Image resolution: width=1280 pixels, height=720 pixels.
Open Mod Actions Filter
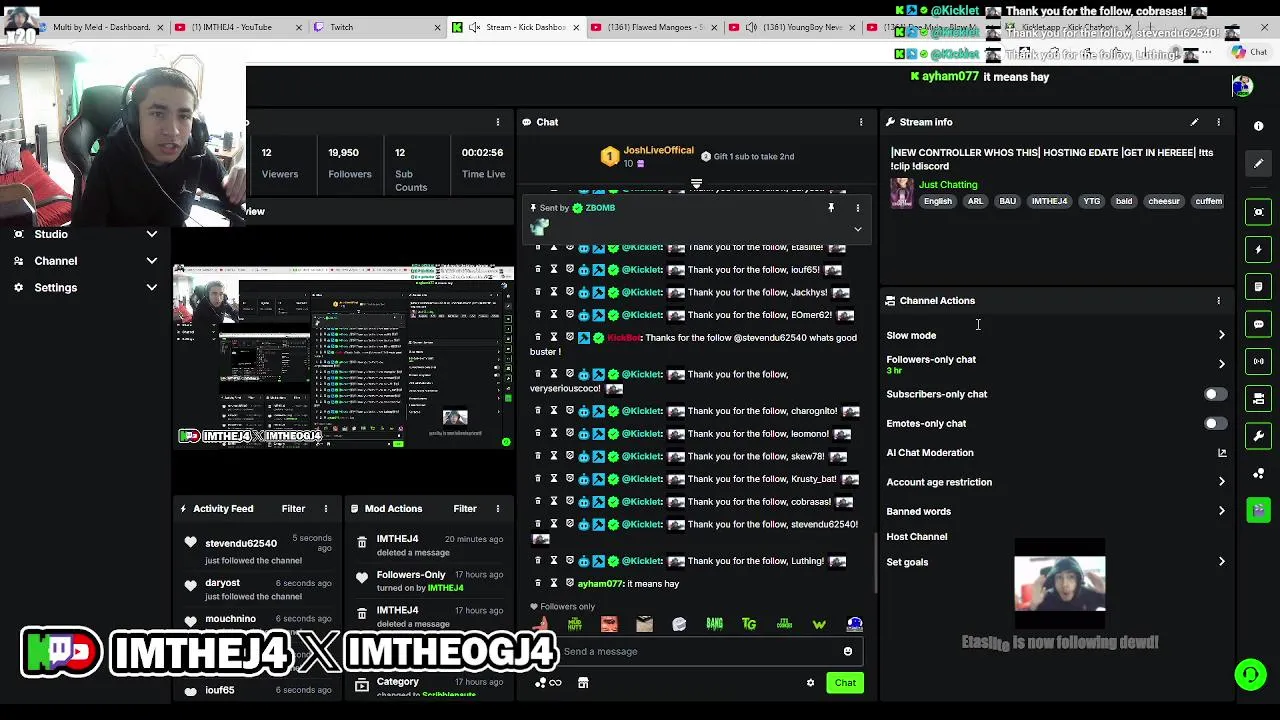465,509
